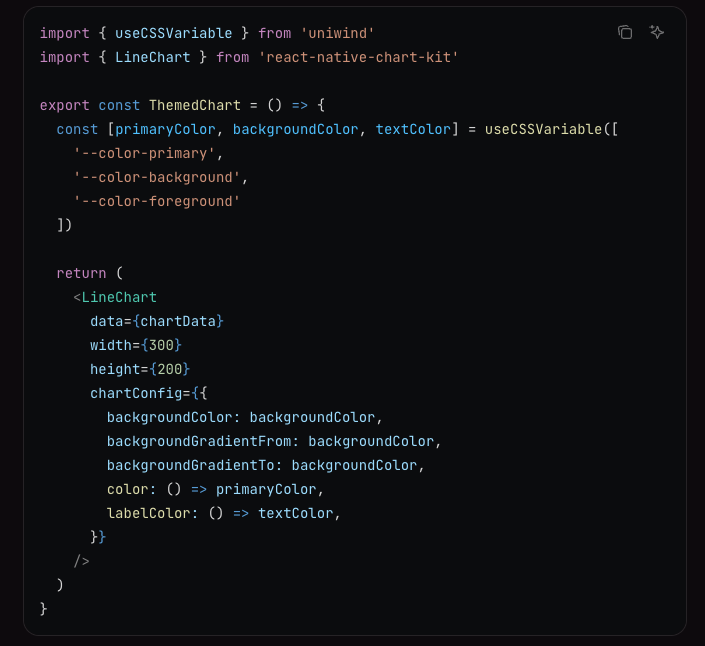
Task: Click textColor in the destructuring array
Action: (x=413, y=129)
